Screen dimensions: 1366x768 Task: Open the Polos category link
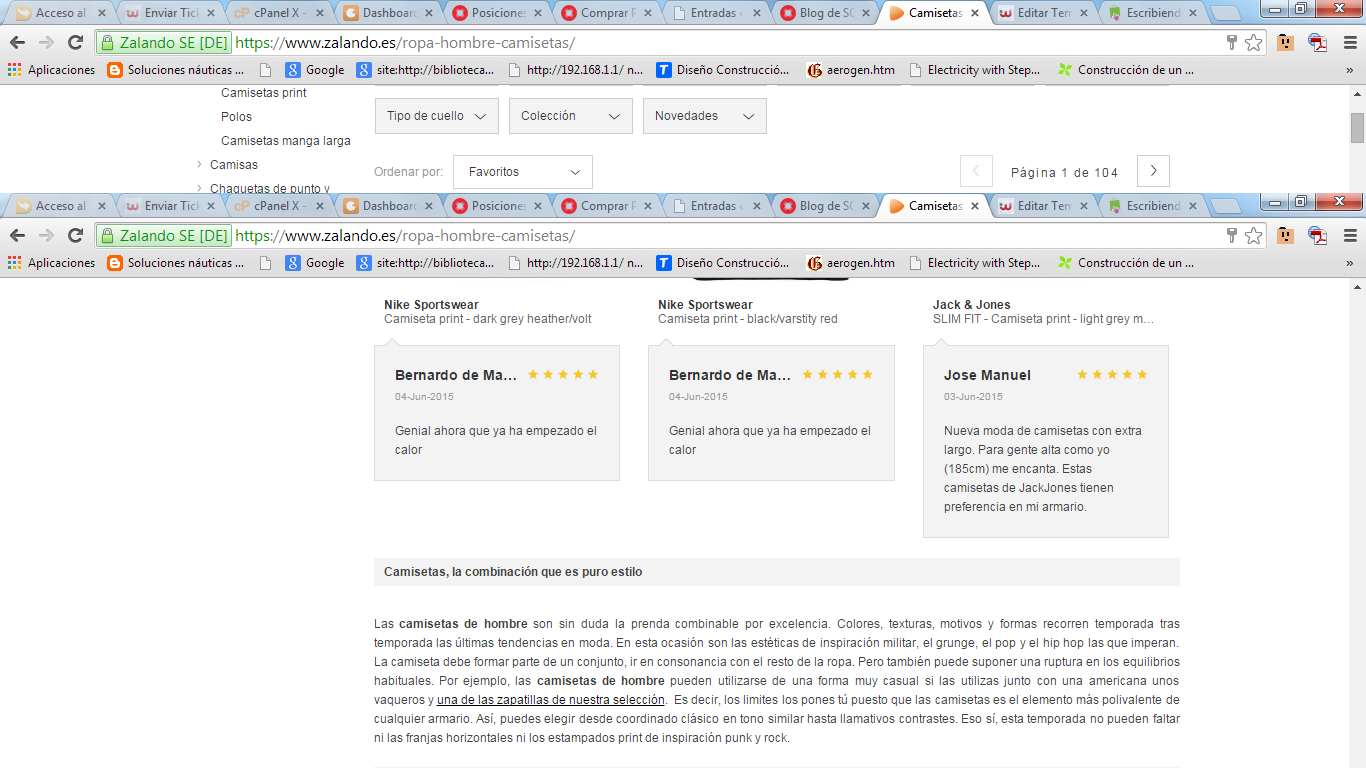pyautogui.click(x=237, y=117)
